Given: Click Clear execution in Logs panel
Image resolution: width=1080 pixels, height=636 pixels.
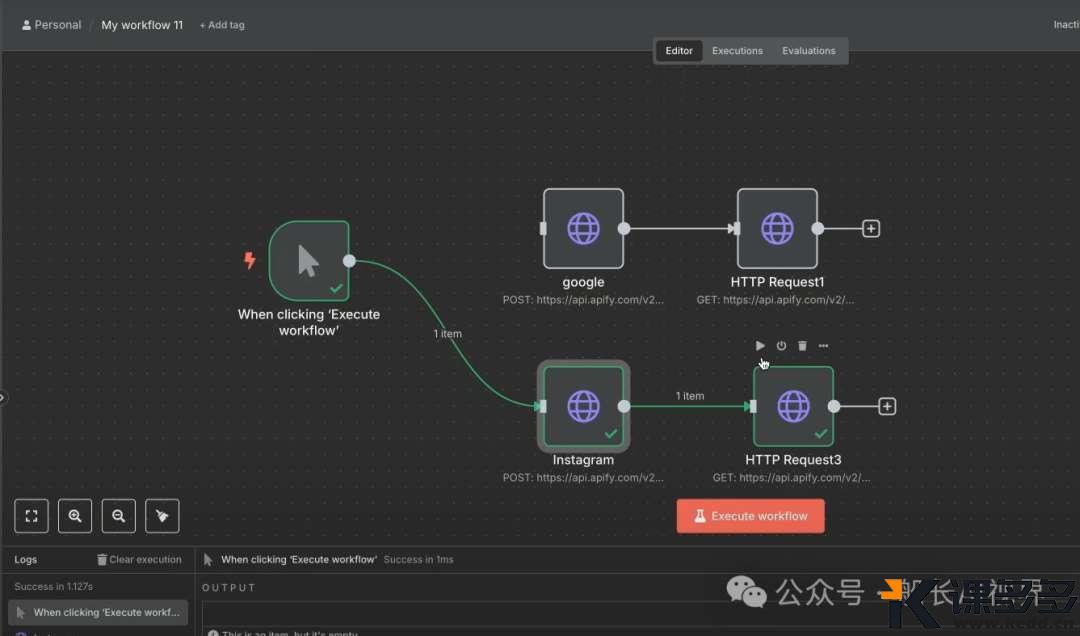Looking at the screenshot, I should point(139,560).
